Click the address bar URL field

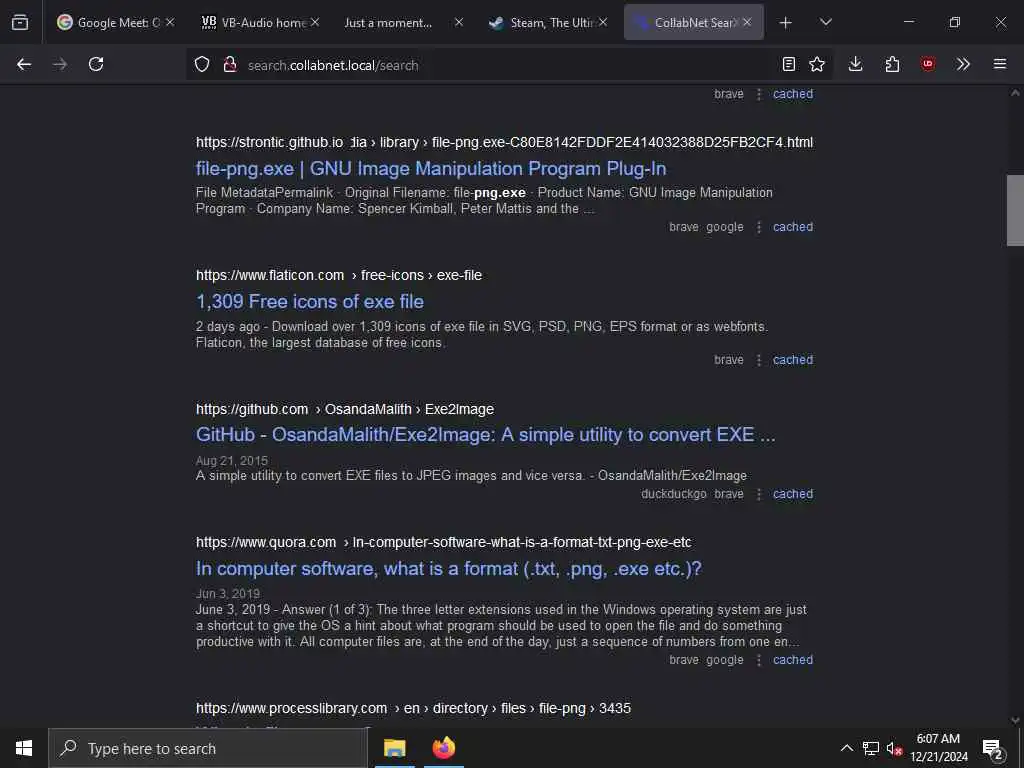pos(509,65)
